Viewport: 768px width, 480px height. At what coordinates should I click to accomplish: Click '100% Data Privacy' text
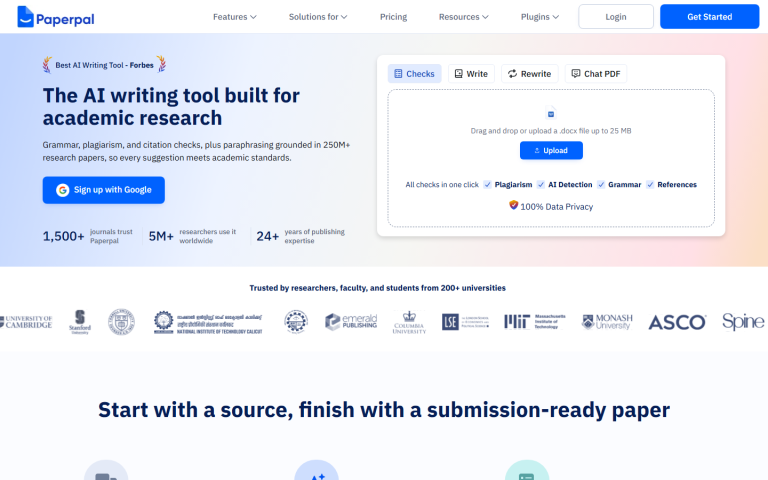[x=556, y=207]
